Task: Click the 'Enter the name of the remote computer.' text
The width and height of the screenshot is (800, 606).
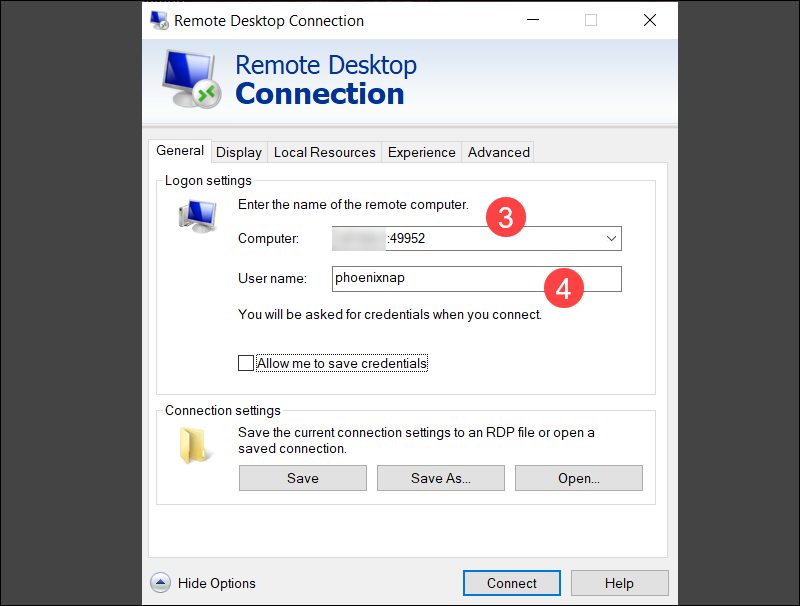Action: (x=353, y=205)
